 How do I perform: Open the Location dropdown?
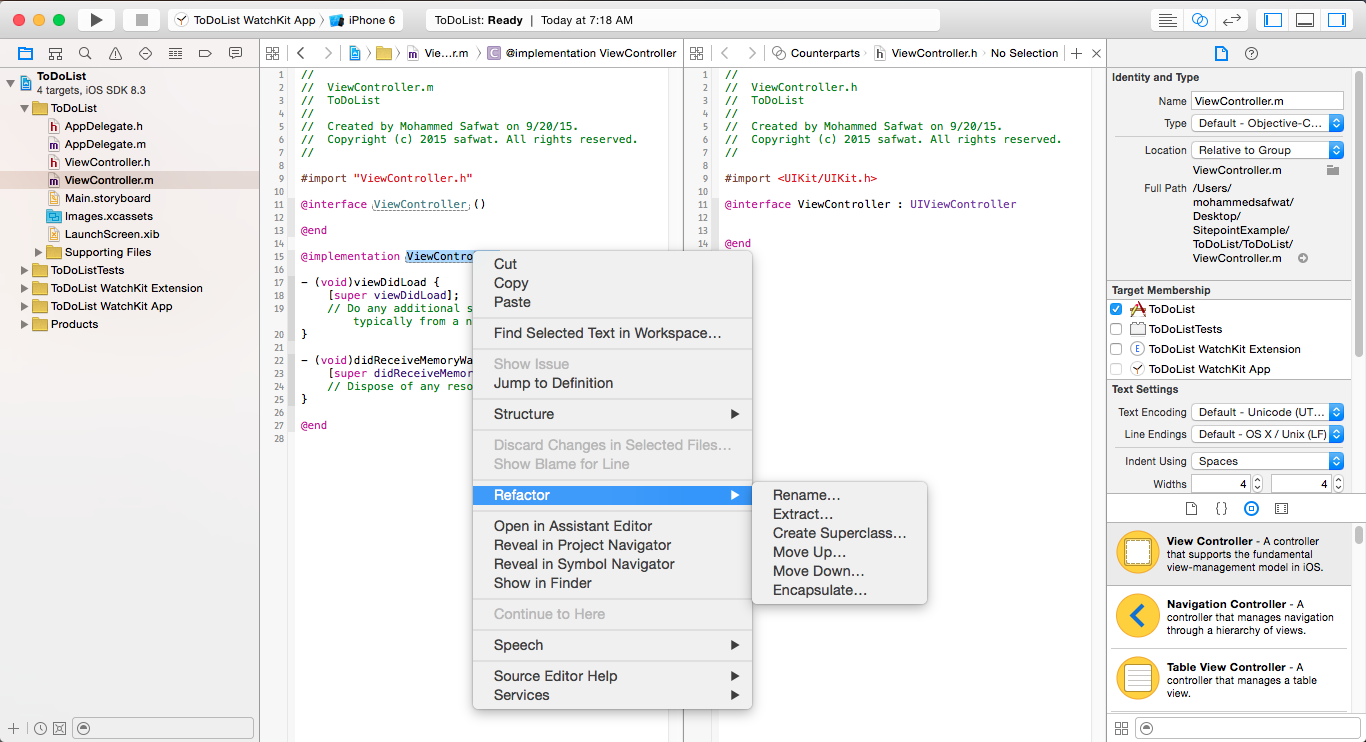point(1267,150)
